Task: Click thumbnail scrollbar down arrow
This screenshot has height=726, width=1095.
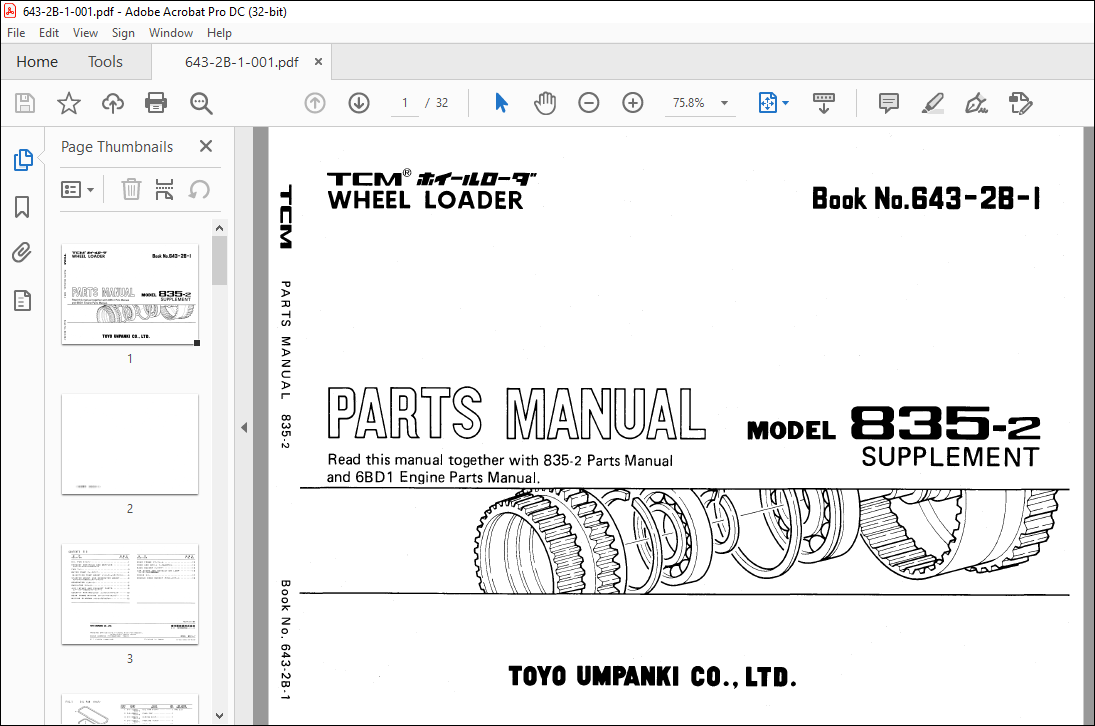Action: [219, 716]
